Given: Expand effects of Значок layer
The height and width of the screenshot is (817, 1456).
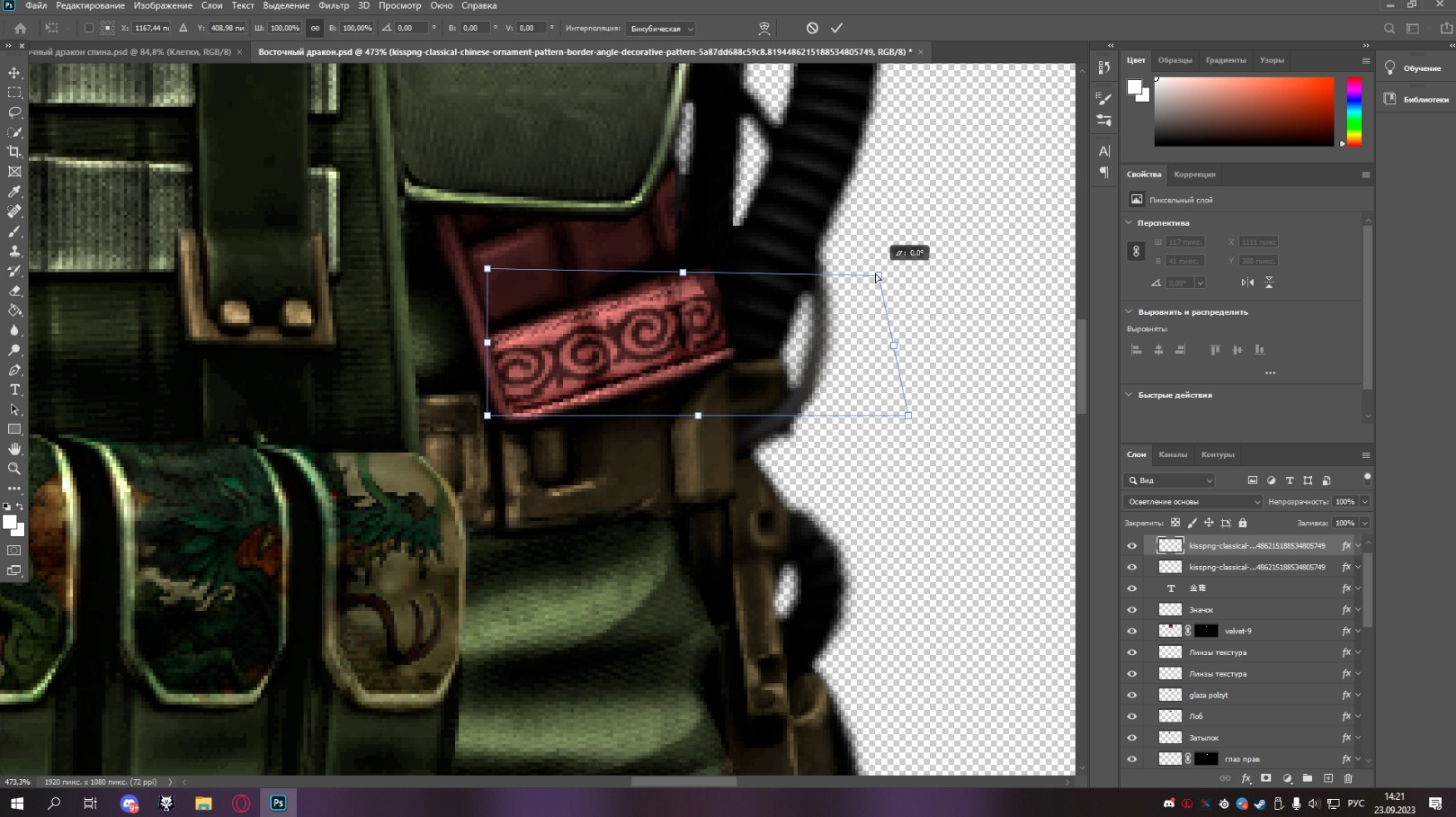Looking at the screenshot, I should point(1358,610).
